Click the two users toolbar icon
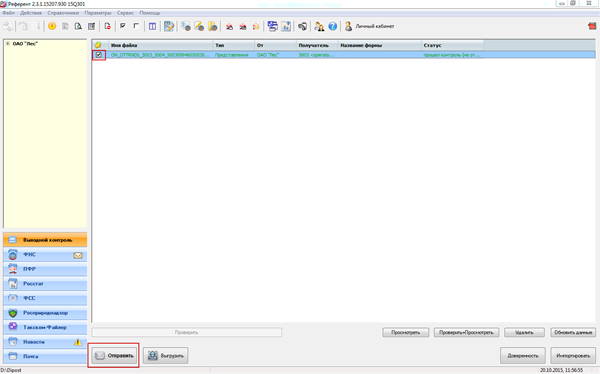600x374 pixels. 319,26
